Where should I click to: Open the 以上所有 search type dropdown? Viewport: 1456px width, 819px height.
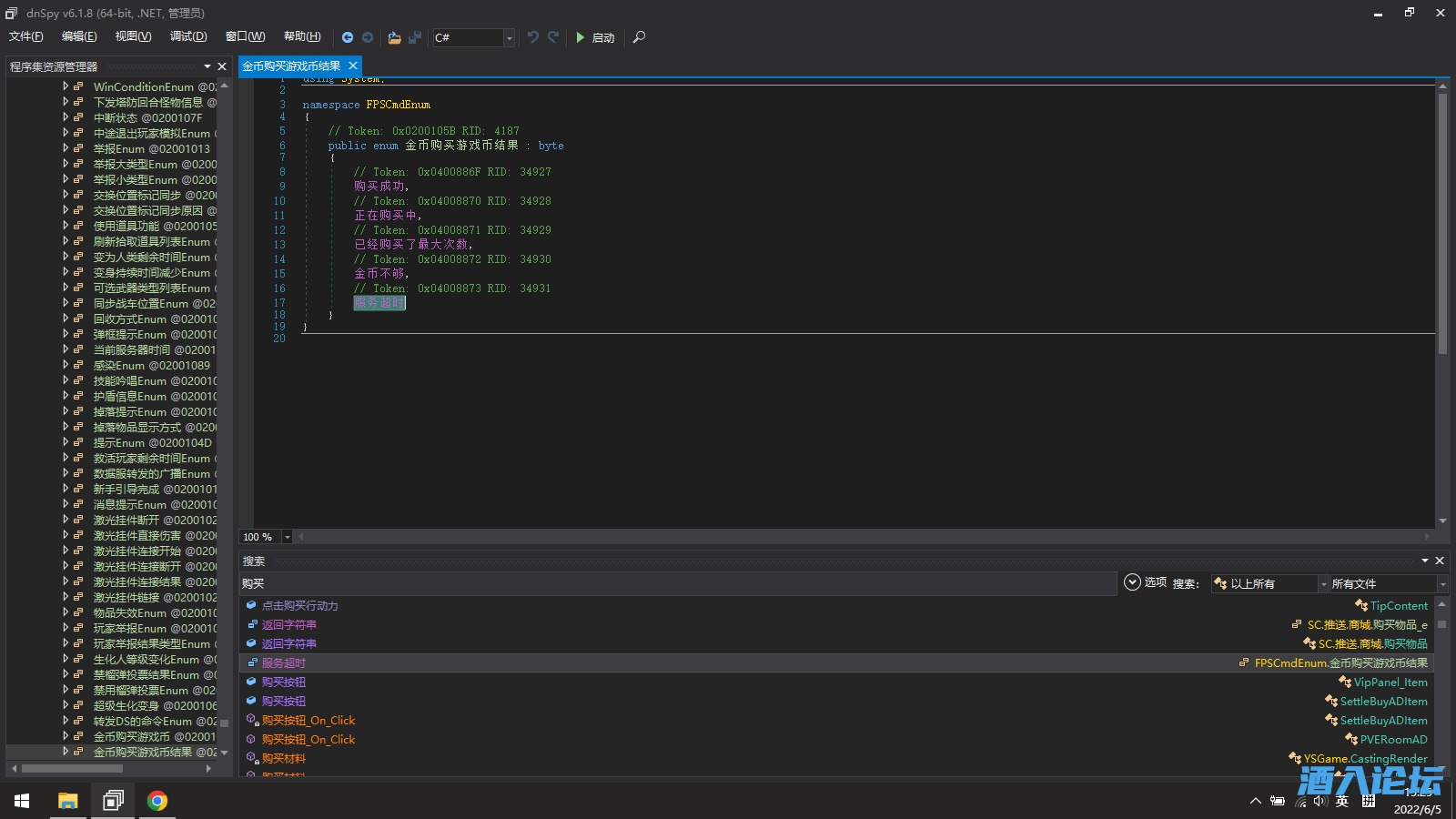pyautogui.click(x=1322, y=584)
